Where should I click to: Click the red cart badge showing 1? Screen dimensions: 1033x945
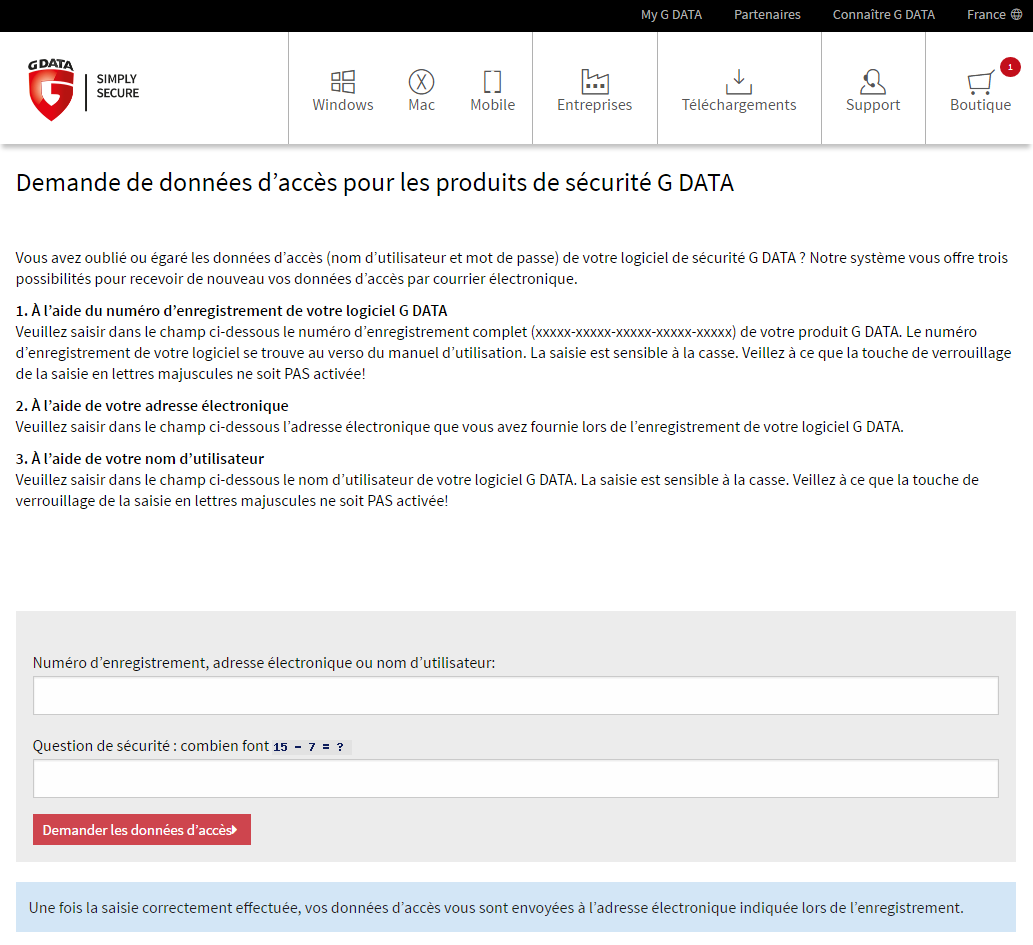pos(1010,67)
